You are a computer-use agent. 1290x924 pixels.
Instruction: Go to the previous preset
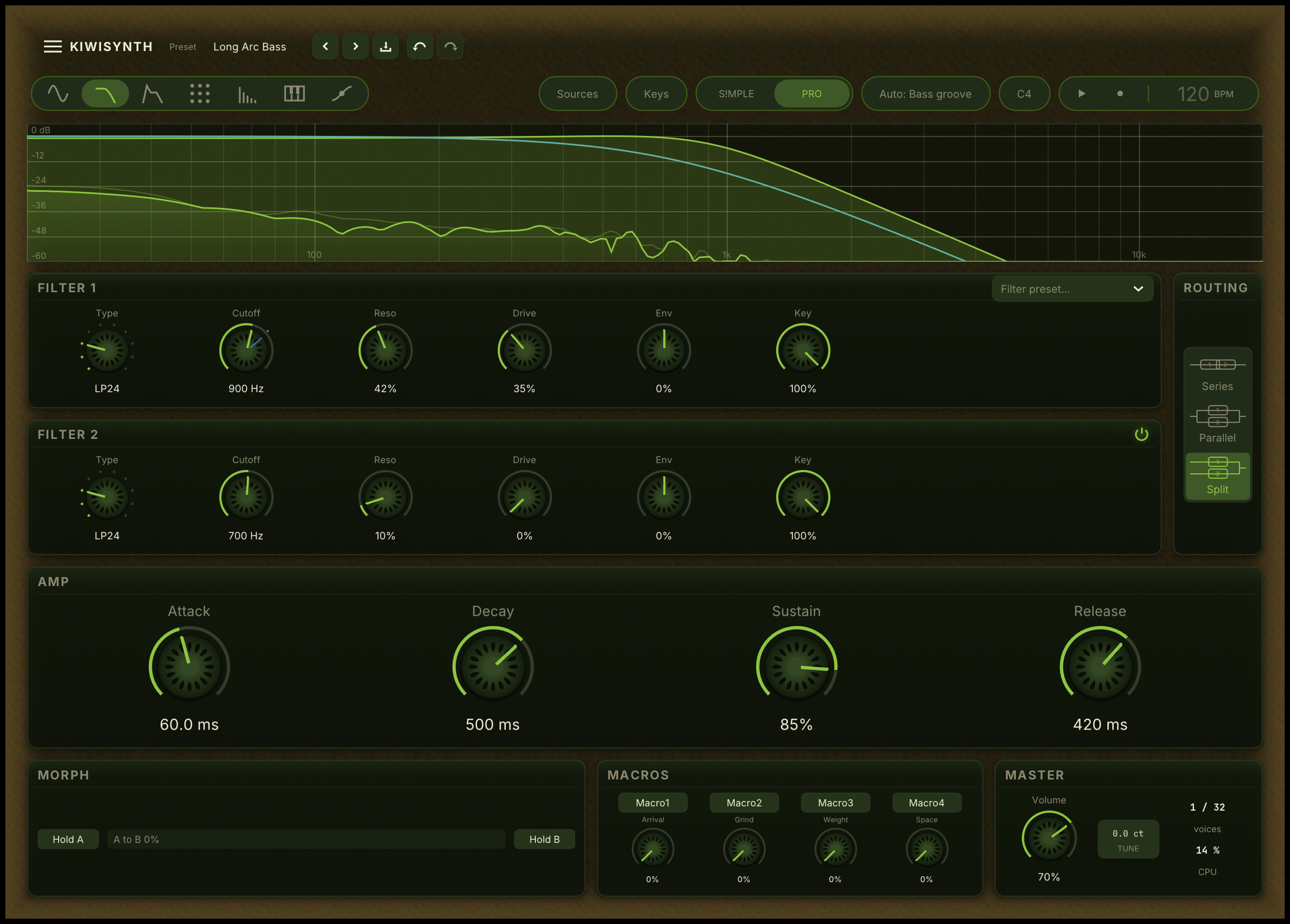coord(325,47)
